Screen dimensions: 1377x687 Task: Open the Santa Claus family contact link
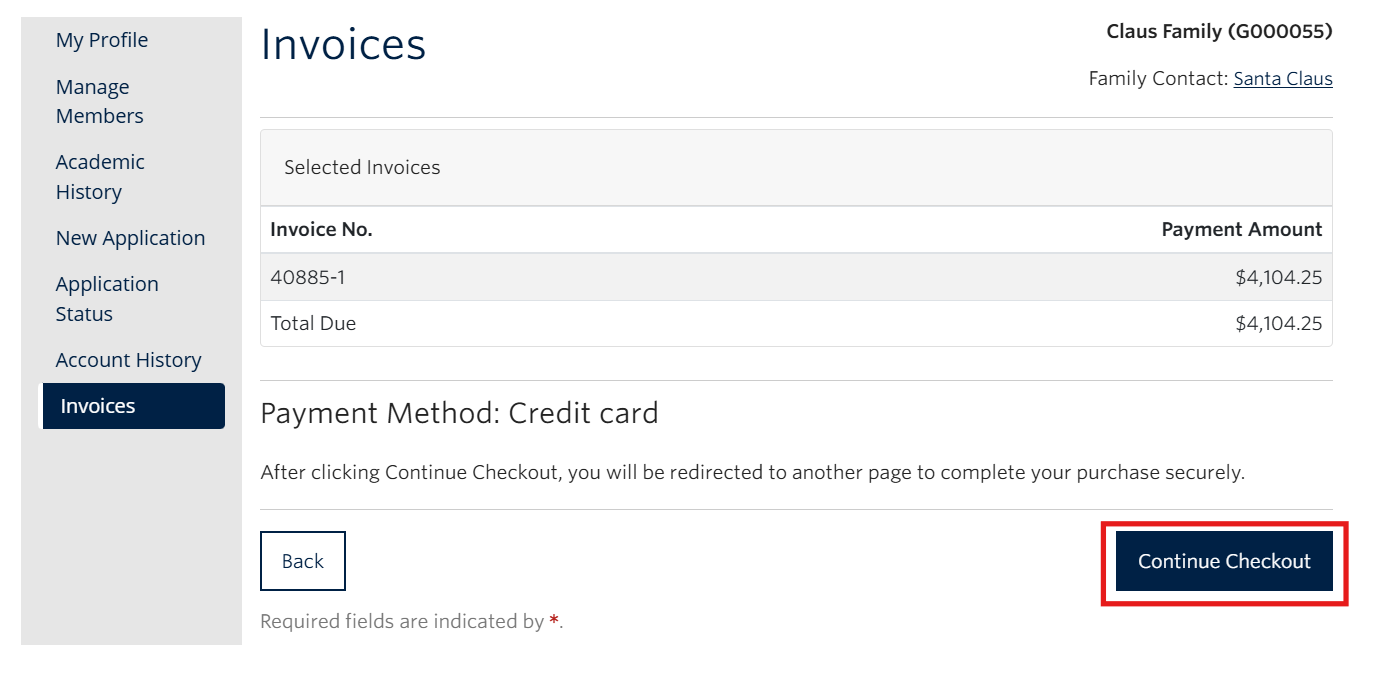(x=1283, y=78)
